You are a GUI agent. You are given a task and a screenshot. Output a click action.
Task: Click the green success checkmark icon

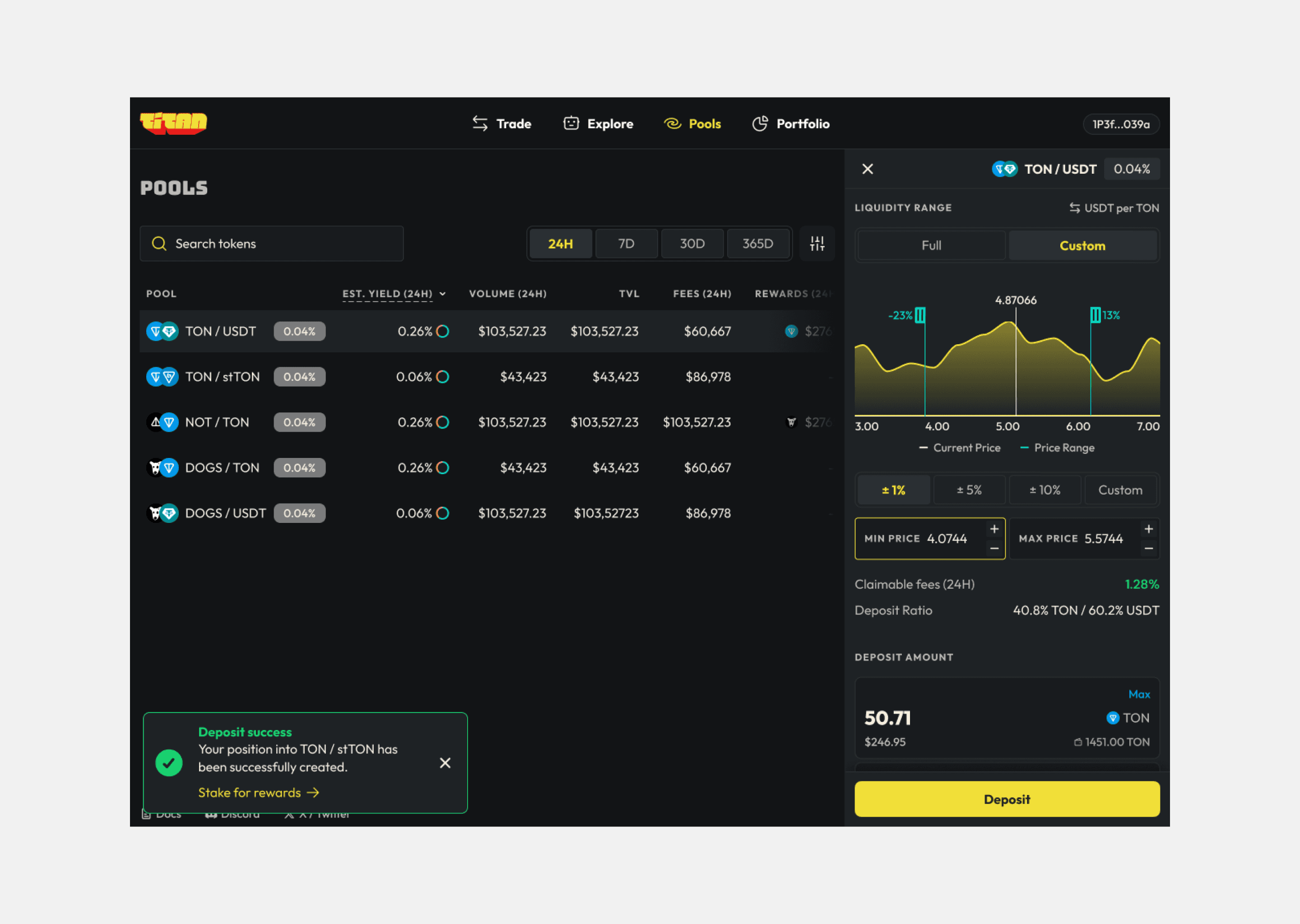169,763
